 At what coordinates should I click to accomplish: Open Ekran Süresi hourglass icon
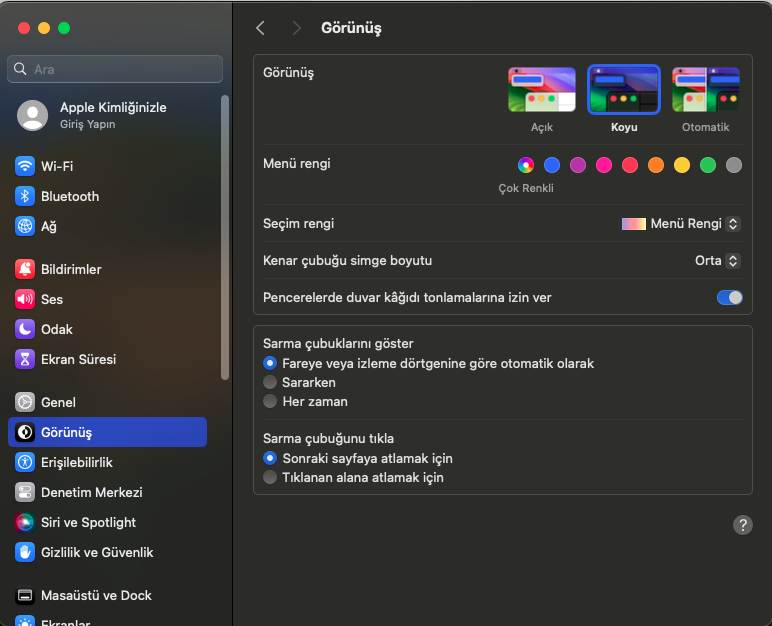click(x=25, y=359)
